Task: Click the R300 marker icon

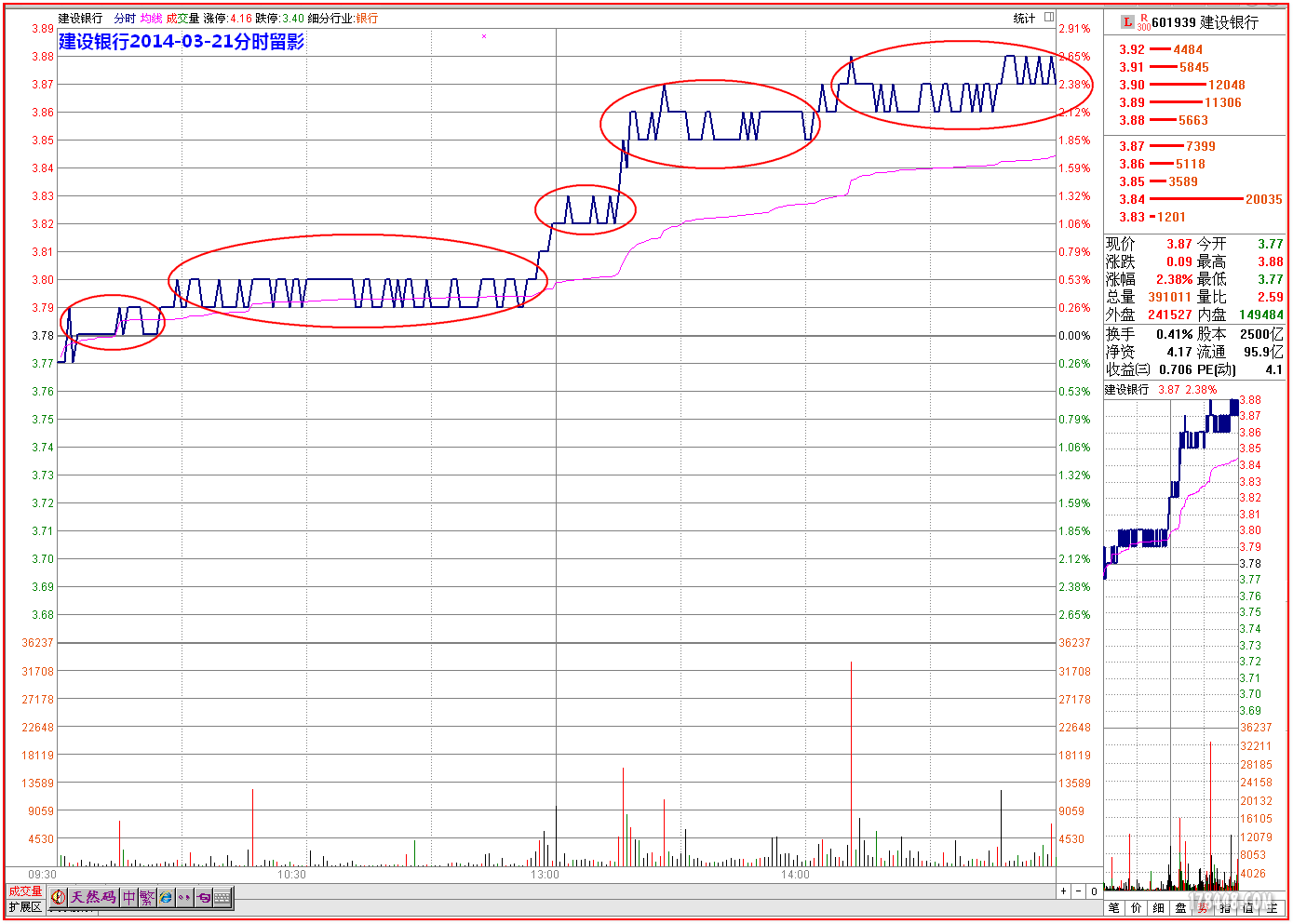Action: [1143, 22]
